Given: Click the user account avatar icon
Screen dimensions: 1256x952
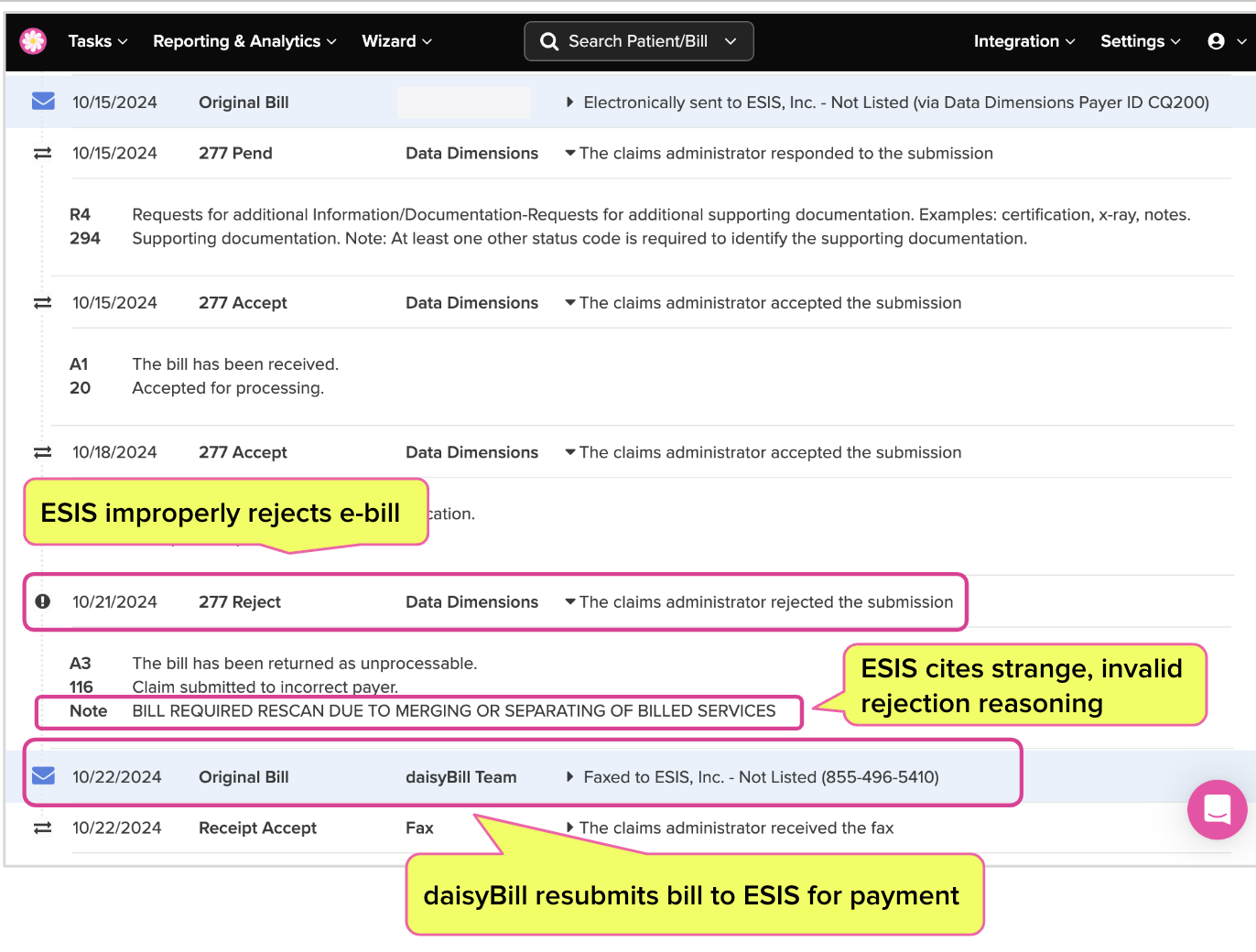Looking at the screenshot, I should (1216, 41).
